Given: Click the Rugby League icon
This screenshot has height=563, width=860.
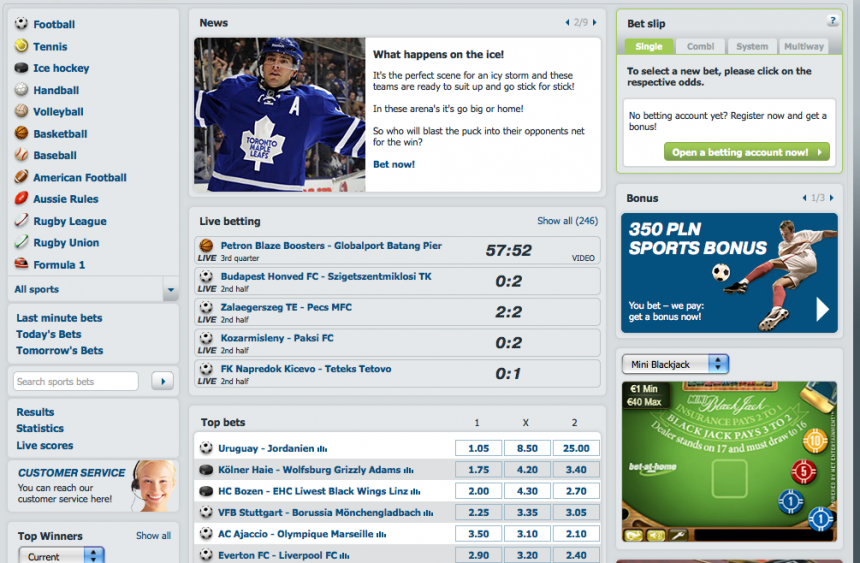Looking at the screenshot, I should click(x=21, y=220).
